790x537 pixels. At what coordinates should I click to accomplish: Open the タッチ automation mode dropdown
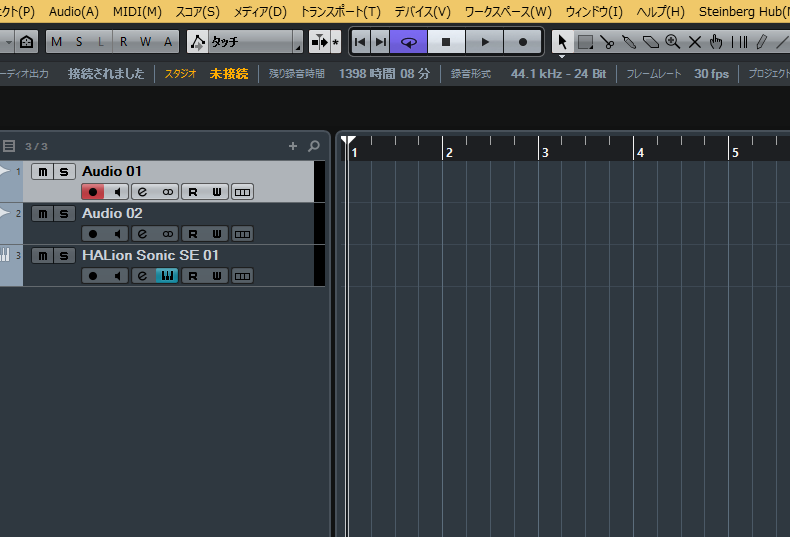[x=255, y=42]
